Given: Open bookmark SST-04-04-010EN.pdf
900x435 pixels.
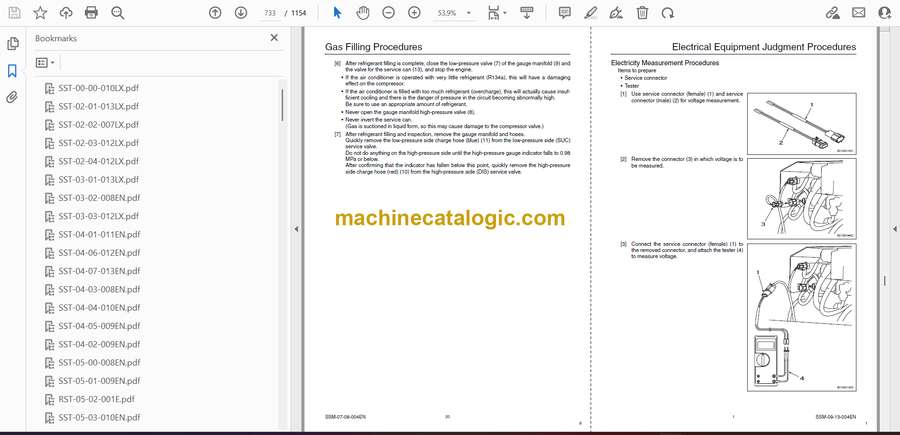Looking at the screenshot, I should pyautogui.click(x=98, y=308).
